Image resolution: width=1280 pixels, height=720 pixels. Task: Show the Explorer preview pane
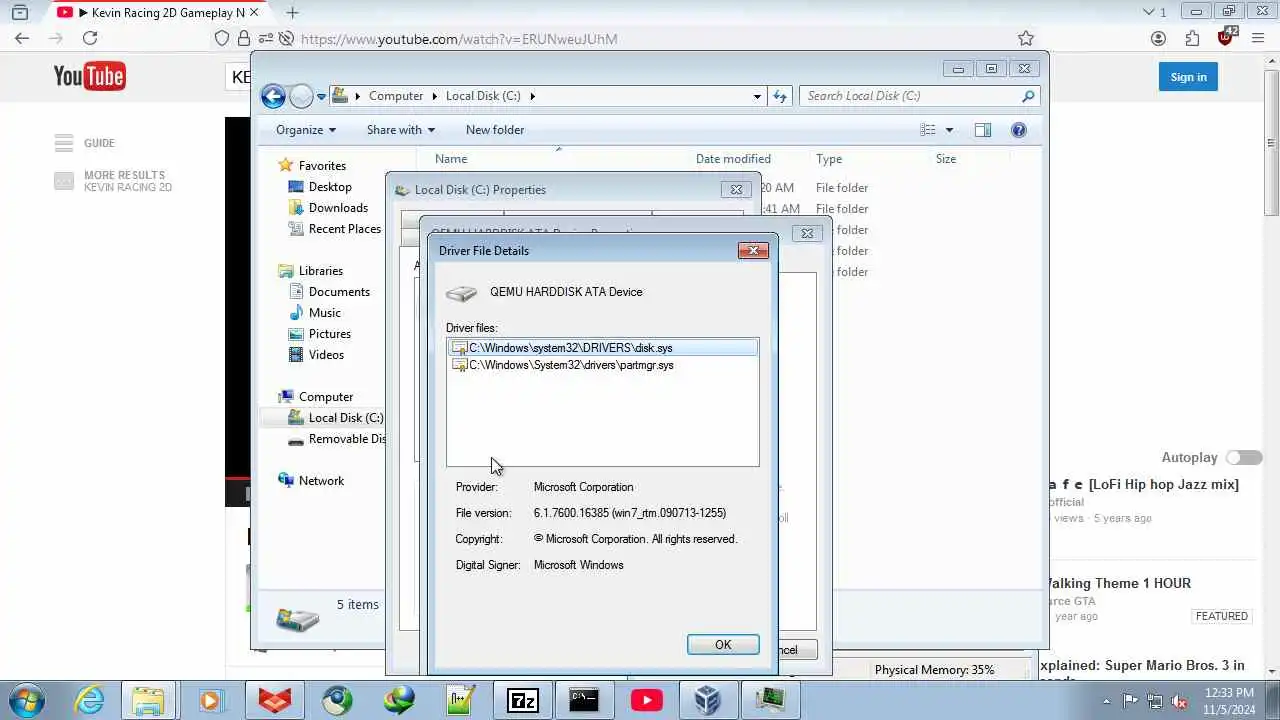[x=983, y=130]
